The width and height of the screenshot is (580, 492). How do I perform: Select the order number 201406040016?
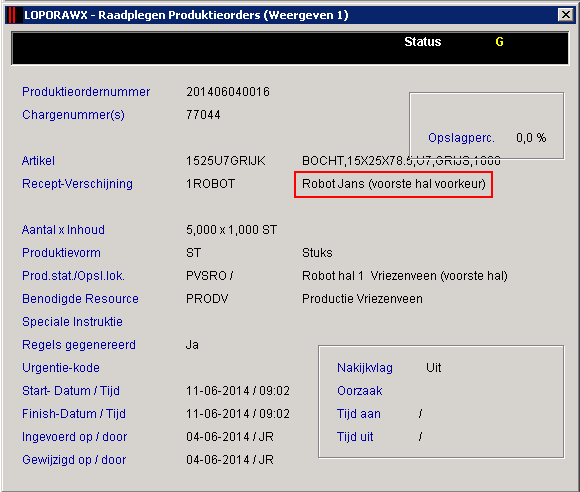228,92
